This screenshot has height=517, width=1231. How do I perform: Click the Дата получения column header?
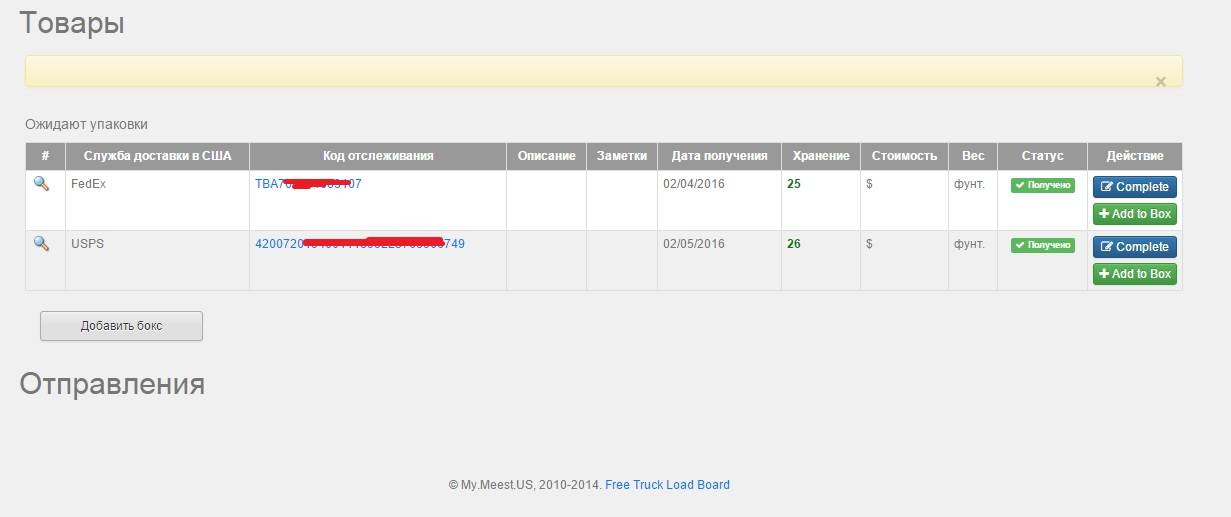coord(719,156)
